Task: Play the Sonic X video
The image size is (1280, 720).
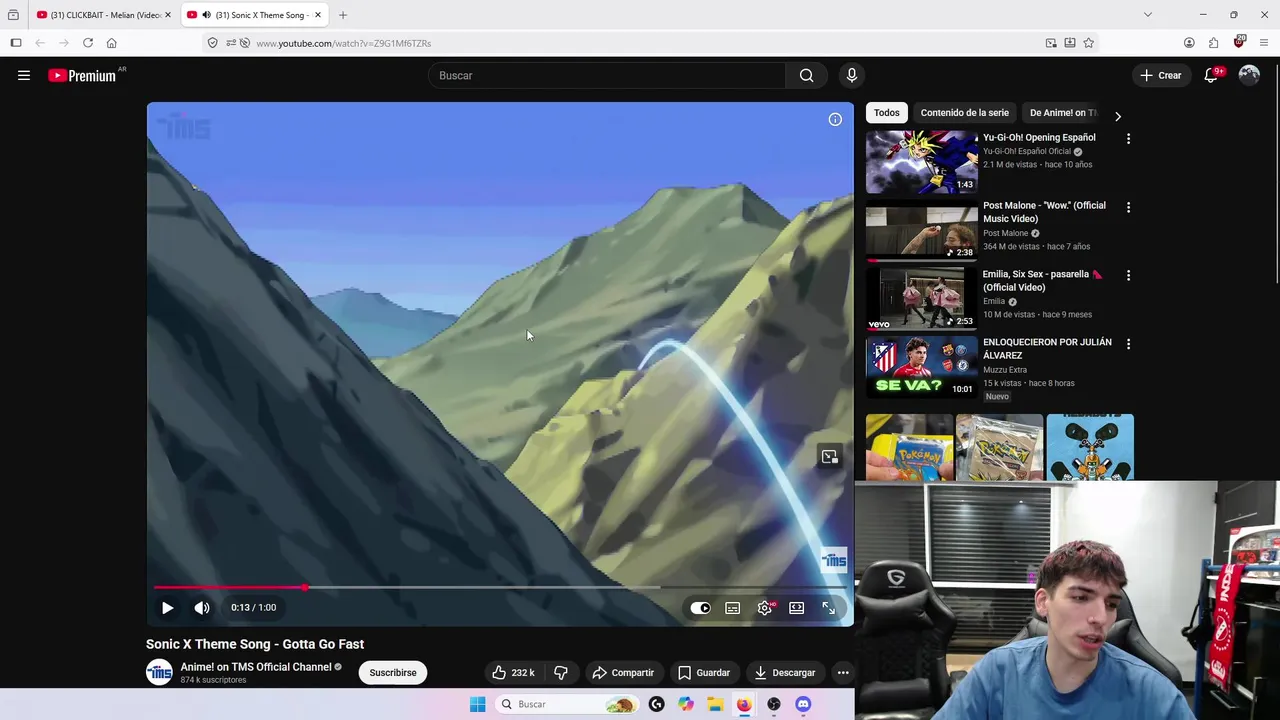Action: 167,607
